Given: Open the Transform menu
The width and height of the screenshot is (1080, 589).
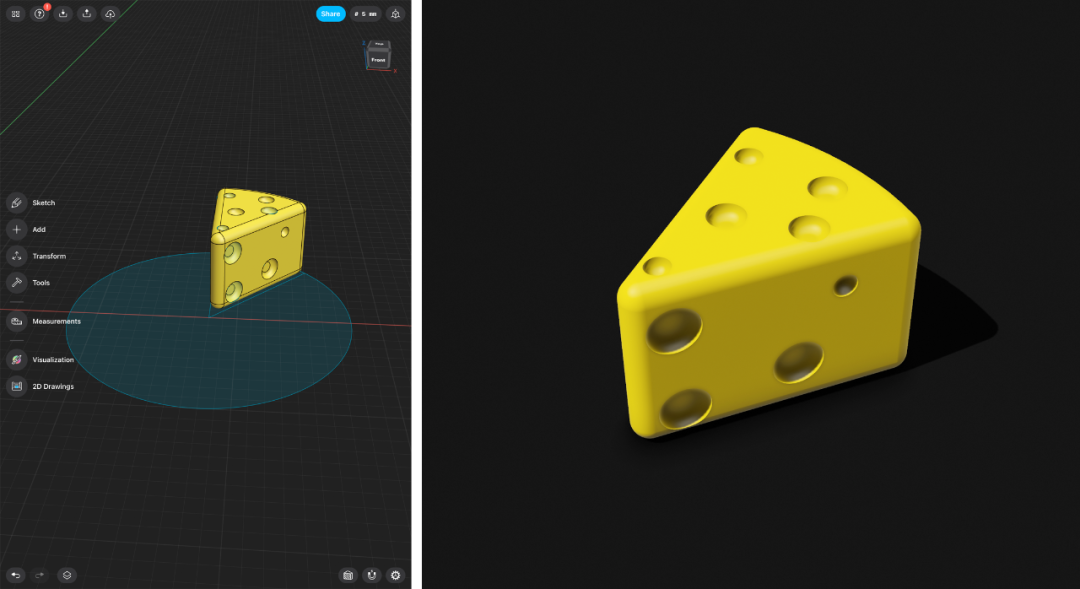Looking at the screenshot, I should [37, 256].
